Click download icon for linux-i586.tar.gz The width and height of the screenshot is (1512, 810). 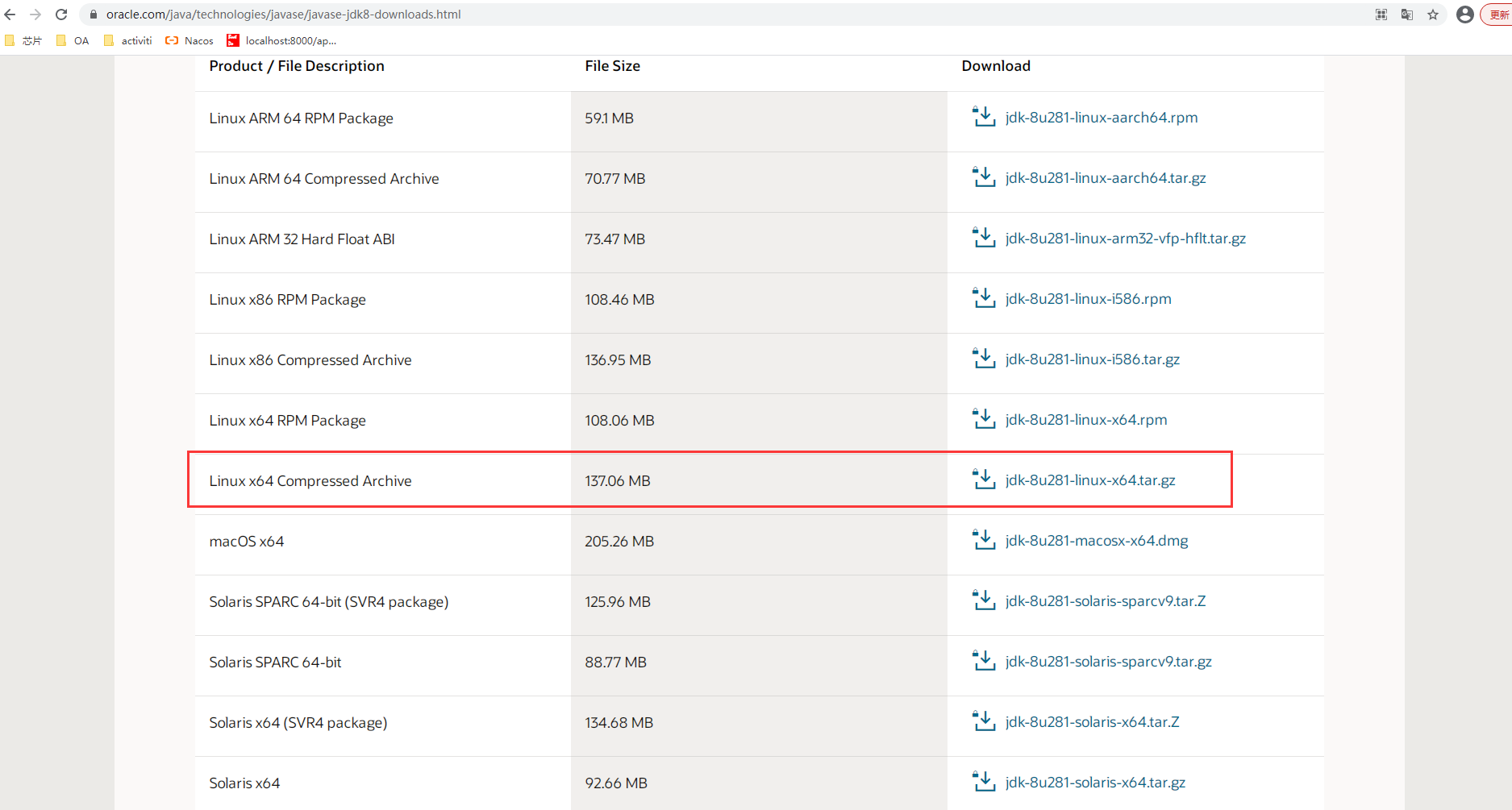984,359
